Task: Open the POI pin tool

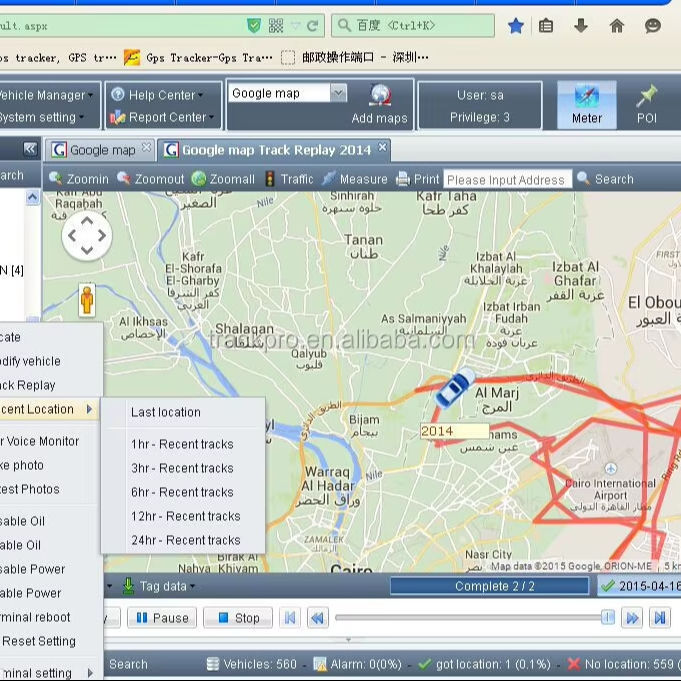Action: pos(646,104)
